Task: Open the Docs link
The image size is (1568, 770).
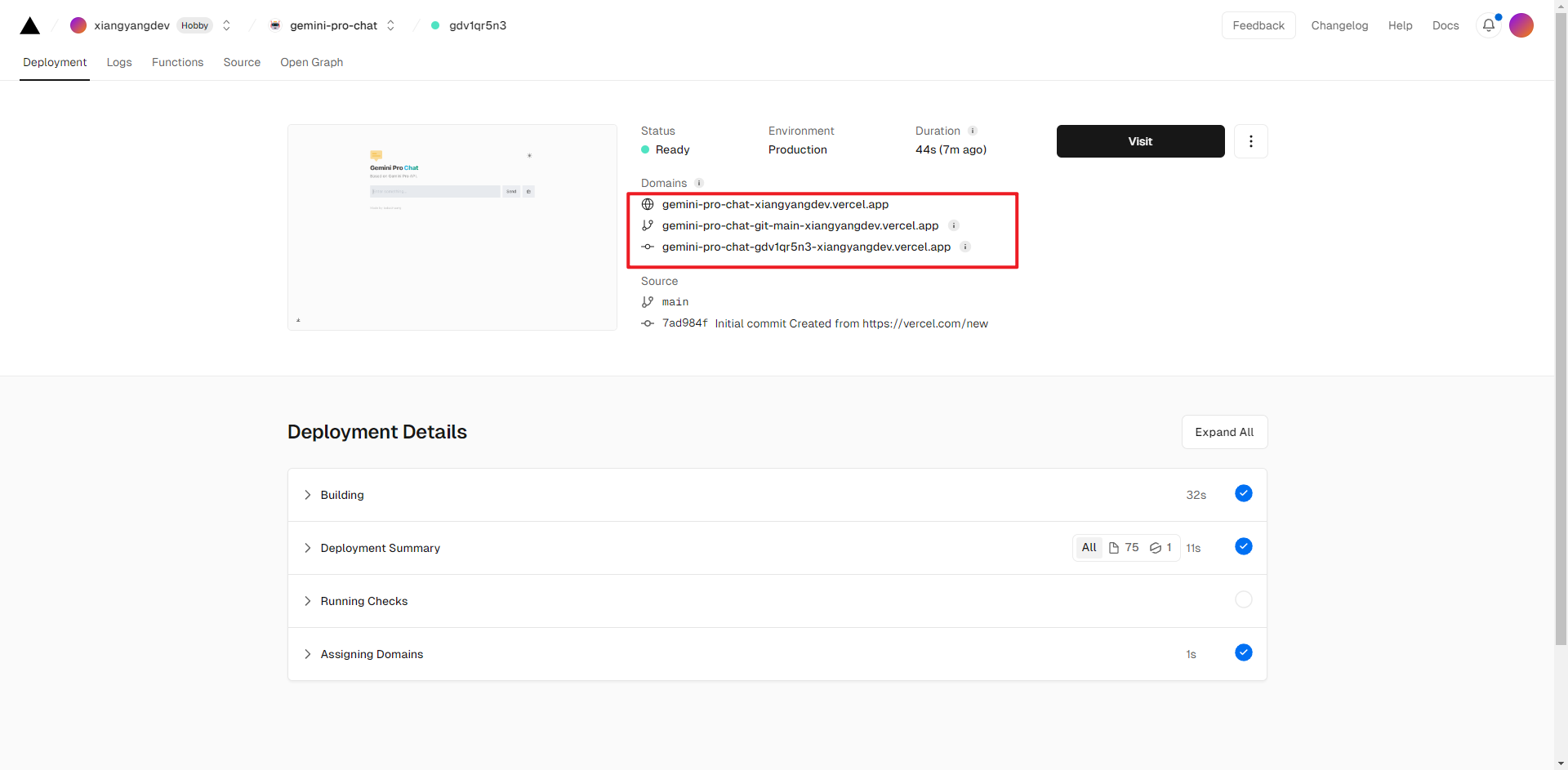Action: 1445,25
